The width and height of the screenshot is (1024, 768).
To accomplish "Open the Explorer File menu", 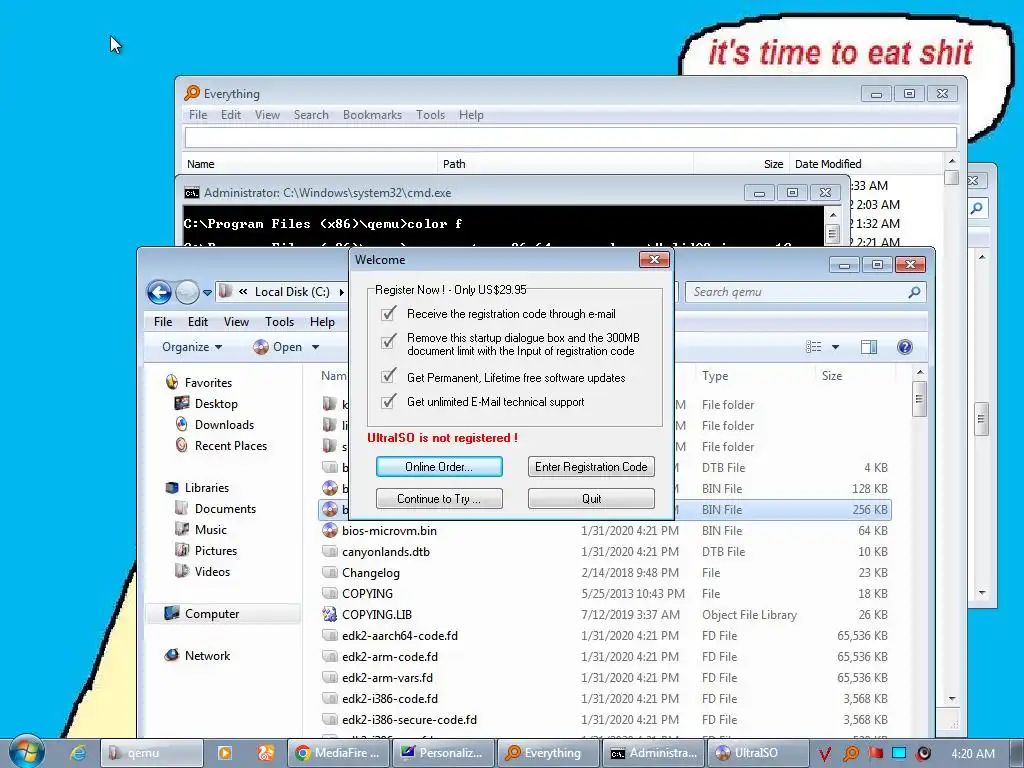I will [163, 322].
